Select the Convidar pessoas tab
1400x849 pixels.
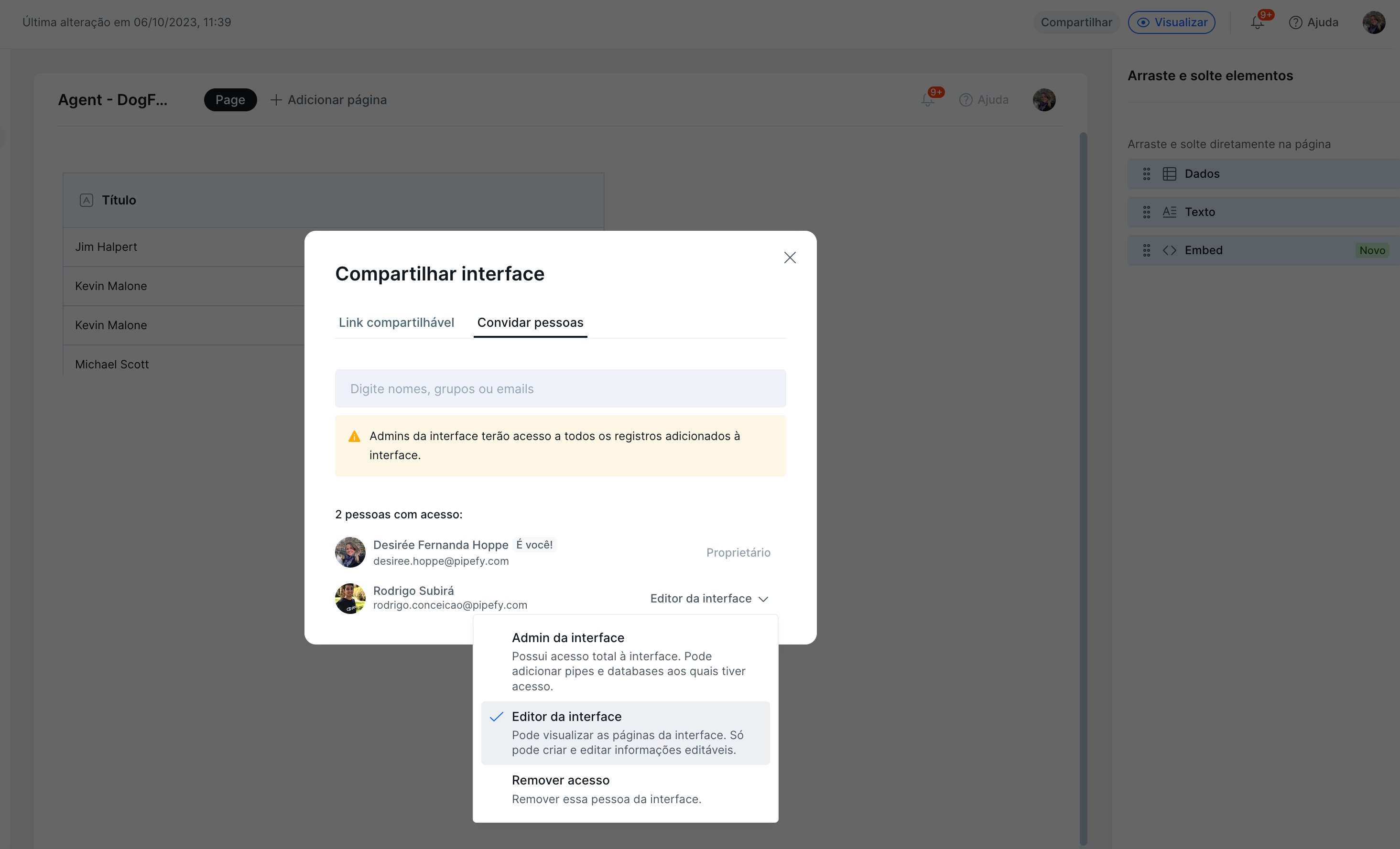(x=530, y=322)
